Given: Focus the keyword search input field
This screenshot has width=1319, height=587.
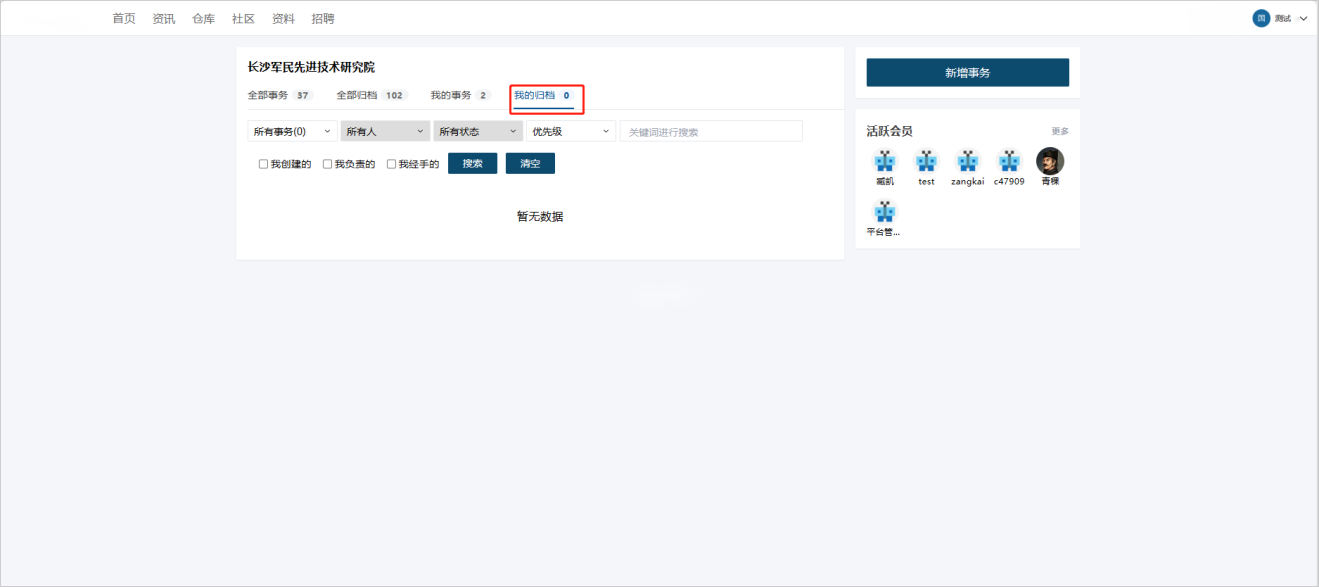Looking at the screenshot, I should coord(710,131).
